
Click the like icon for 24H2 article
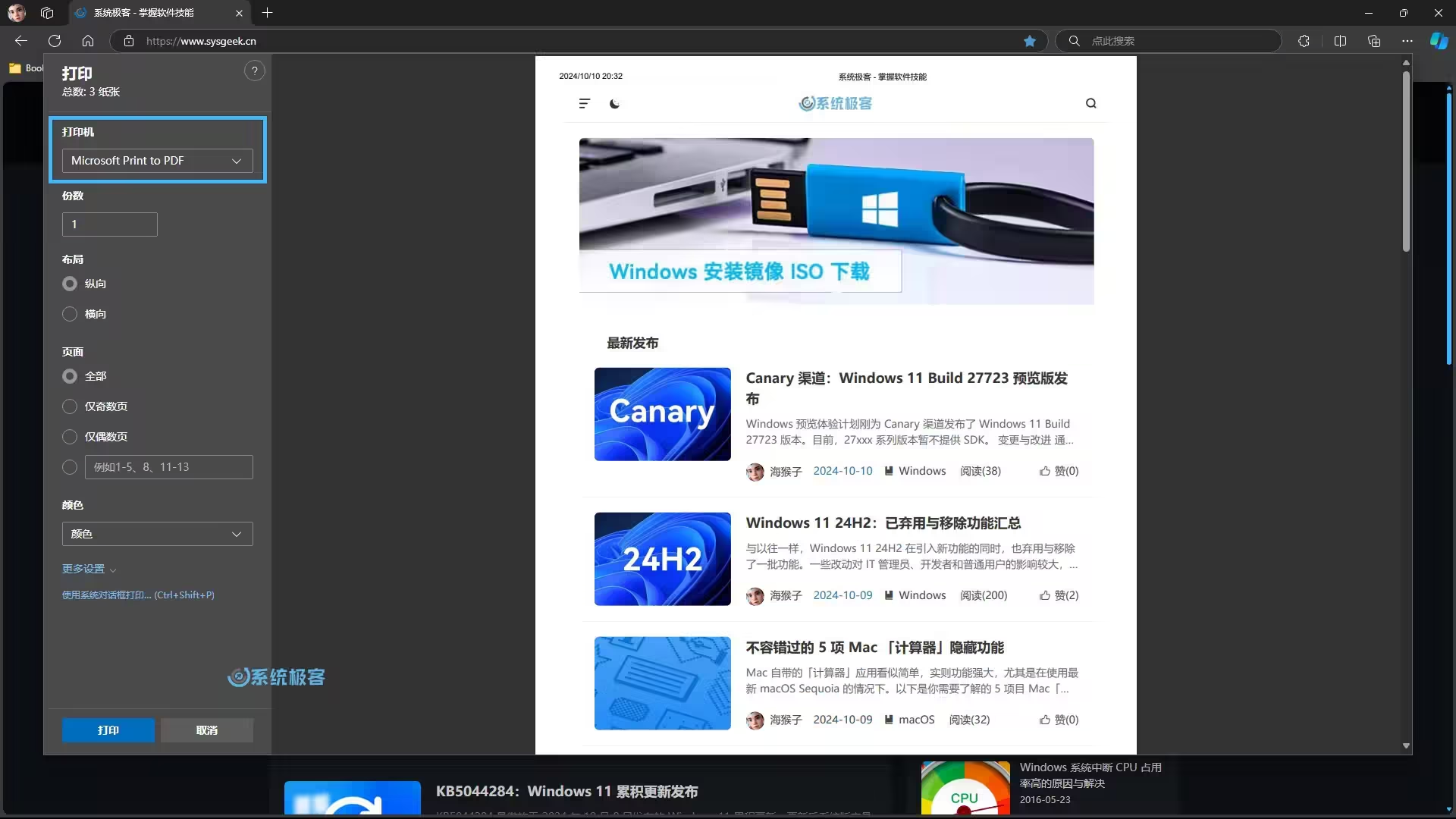pos(1045,595)
